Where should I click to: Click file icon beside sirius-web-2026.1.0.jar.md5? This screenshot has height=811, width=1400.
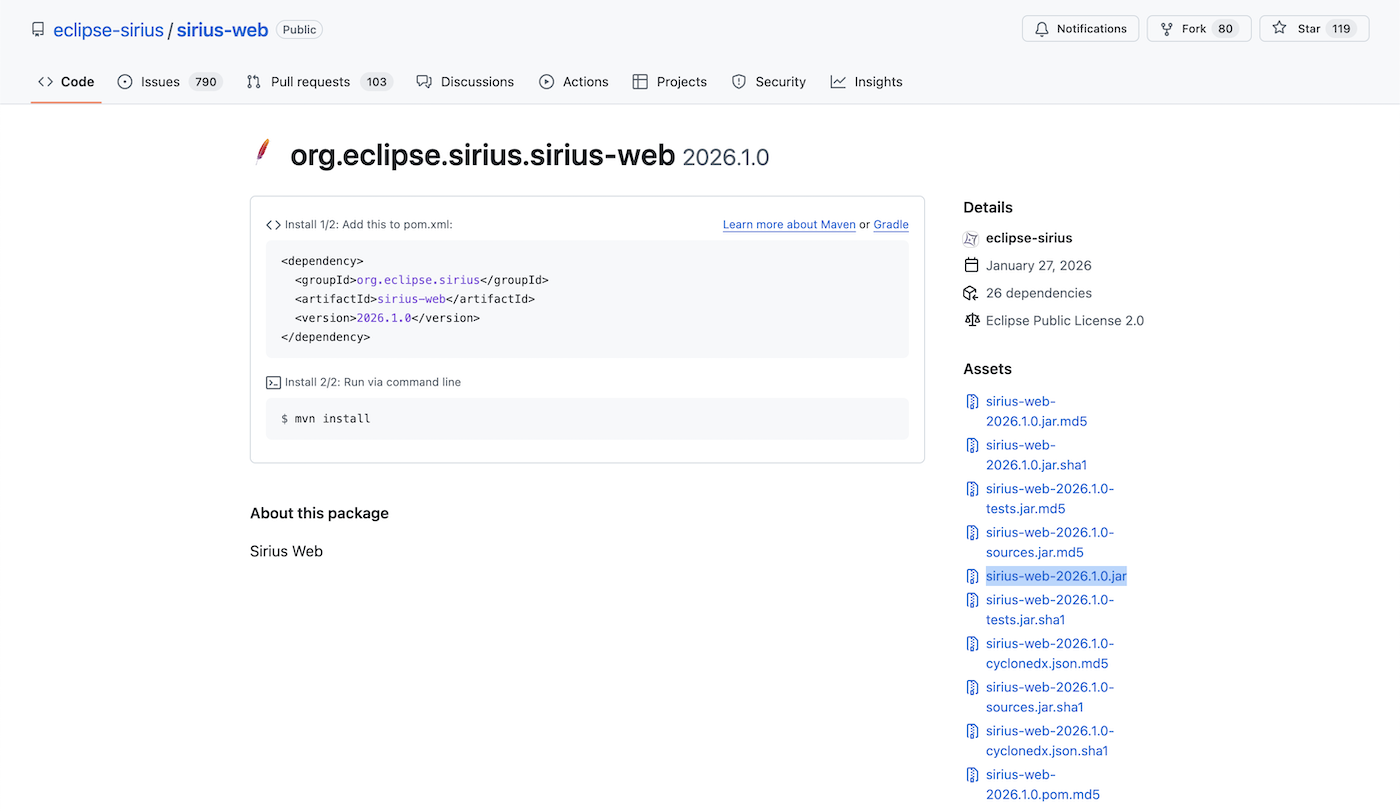[x=972, y=402]
